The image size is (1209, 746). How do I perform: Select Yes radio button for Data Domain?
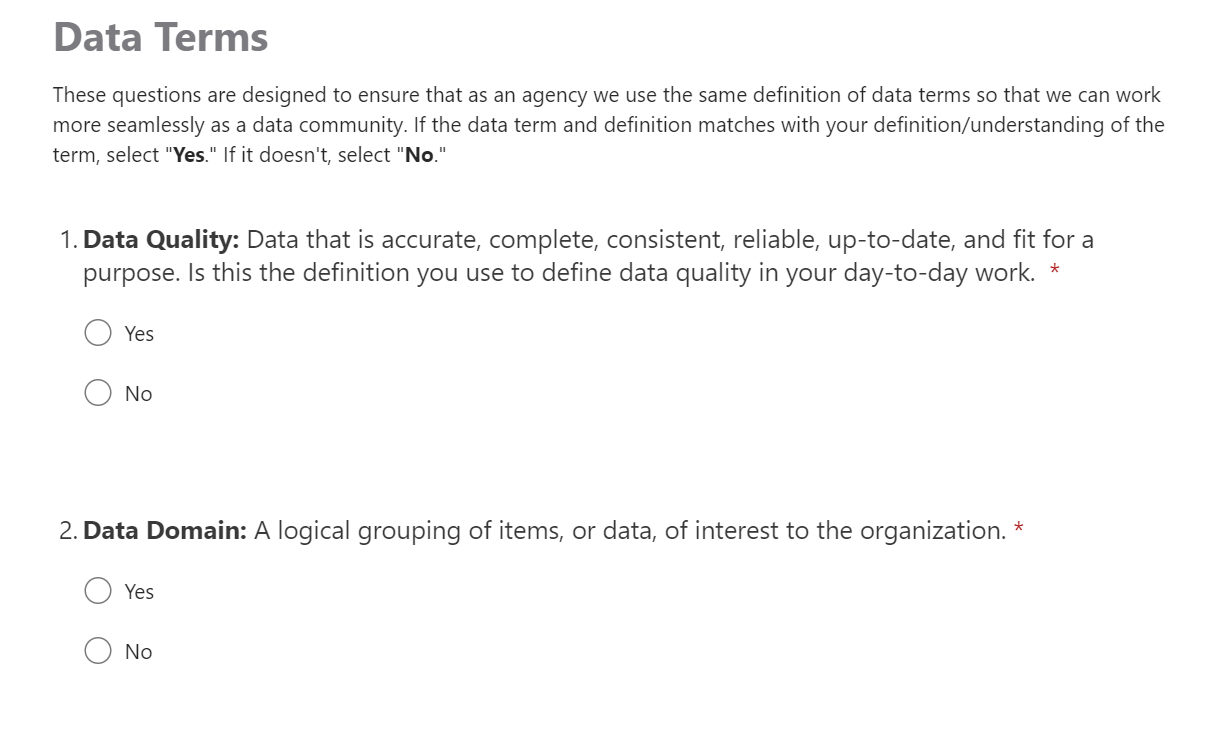coord(98,591)
